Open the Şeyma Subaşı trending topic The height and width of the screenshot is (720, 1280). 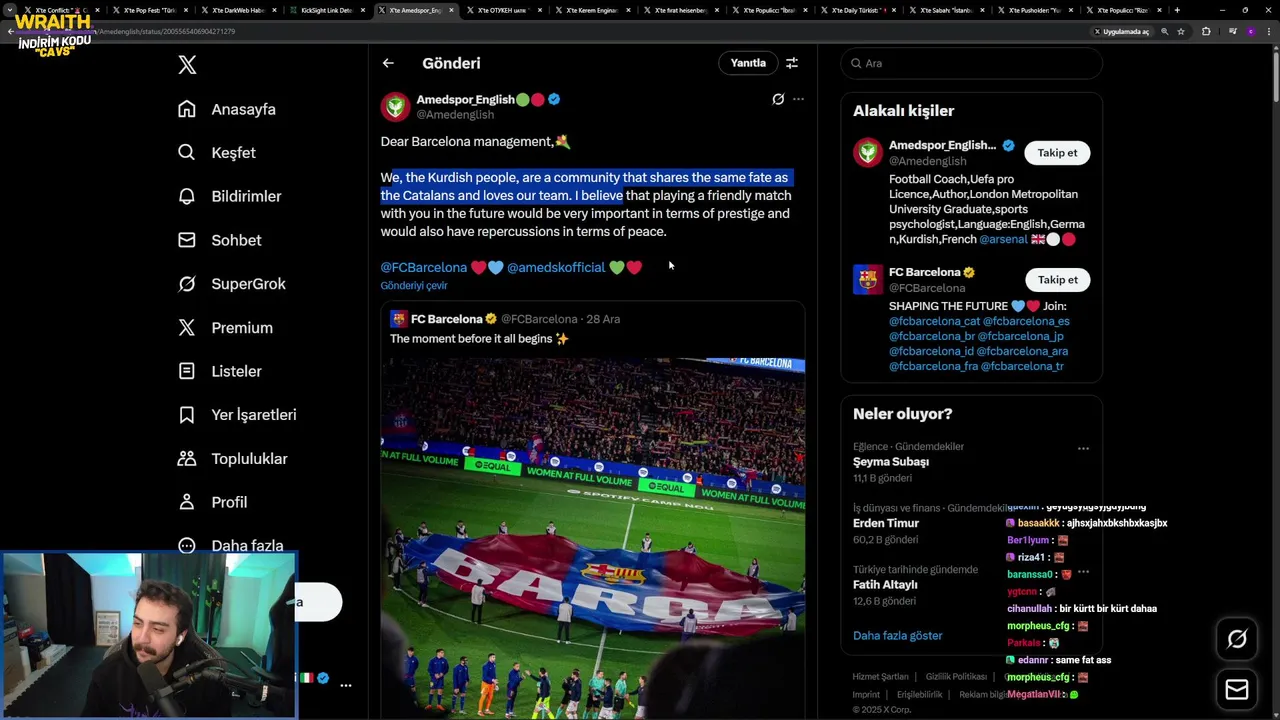891,462
